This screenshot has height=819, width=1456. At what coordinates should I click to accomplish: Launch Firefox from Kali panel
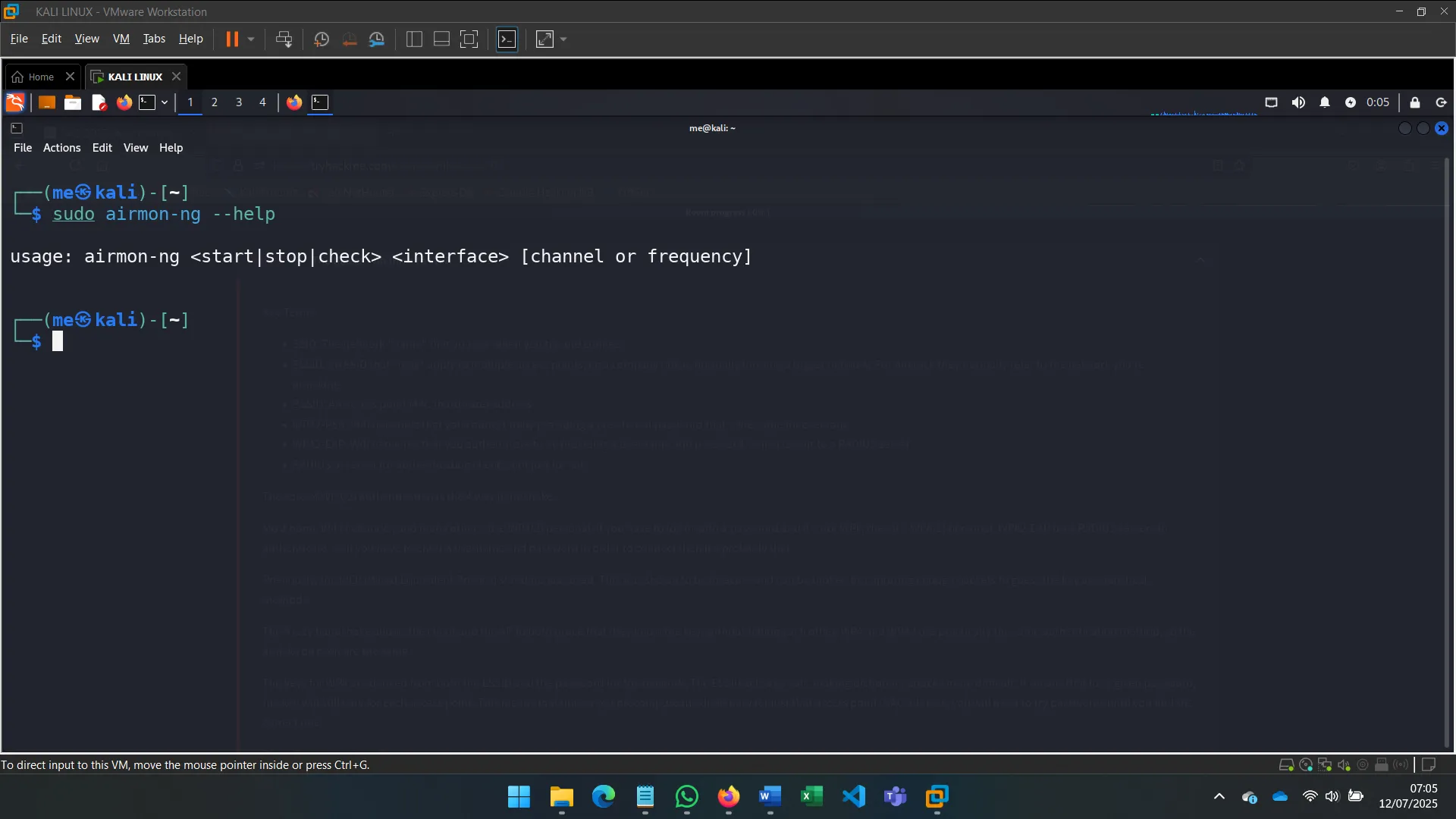(x=124, y=102)
